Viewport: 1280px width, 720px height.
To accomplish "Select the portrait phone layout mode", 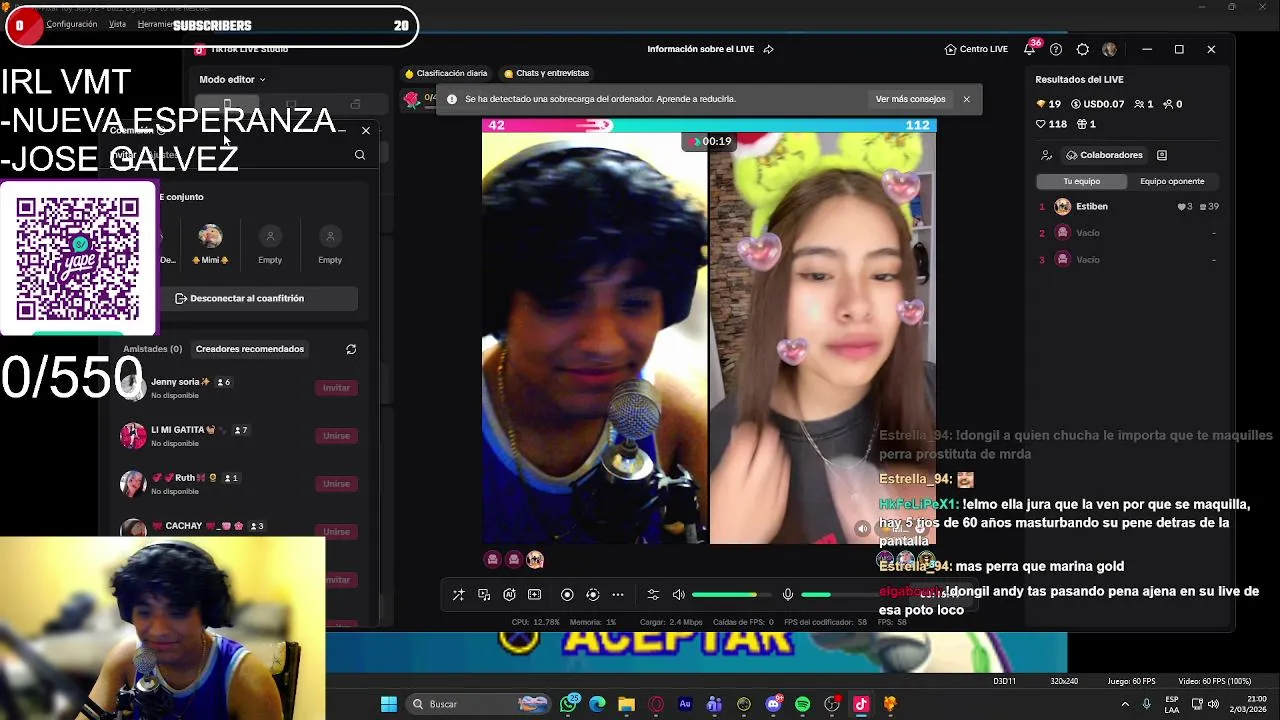I will [x=227, y=104].
